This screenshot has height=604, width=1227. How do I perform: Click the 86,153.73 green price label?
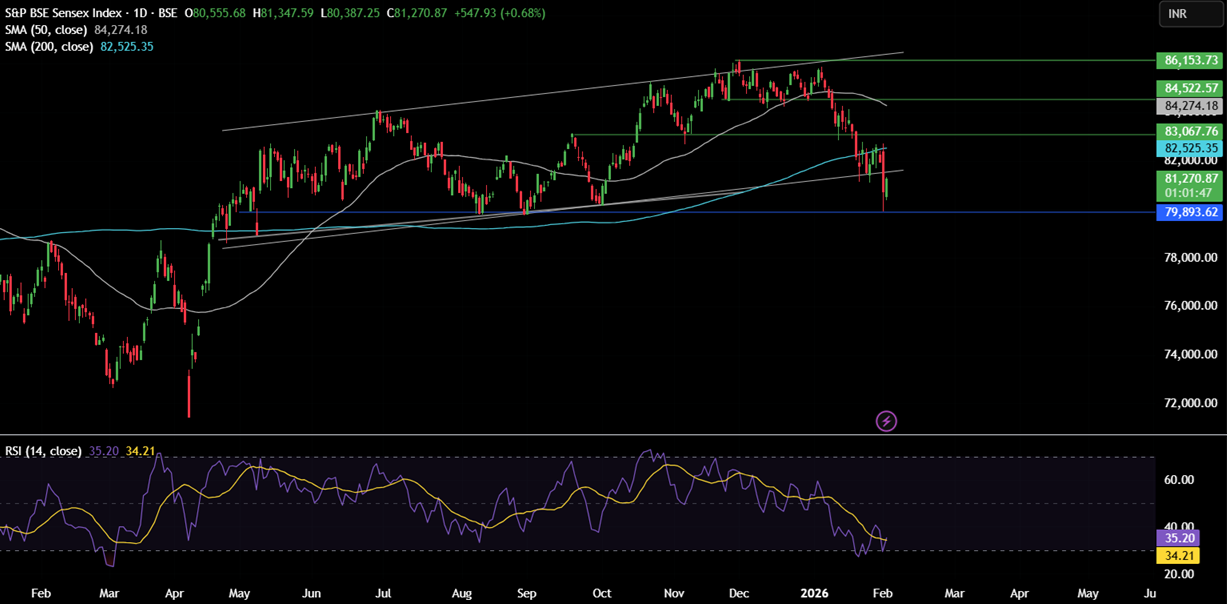pyautogui.click(x=1187, y=60)
